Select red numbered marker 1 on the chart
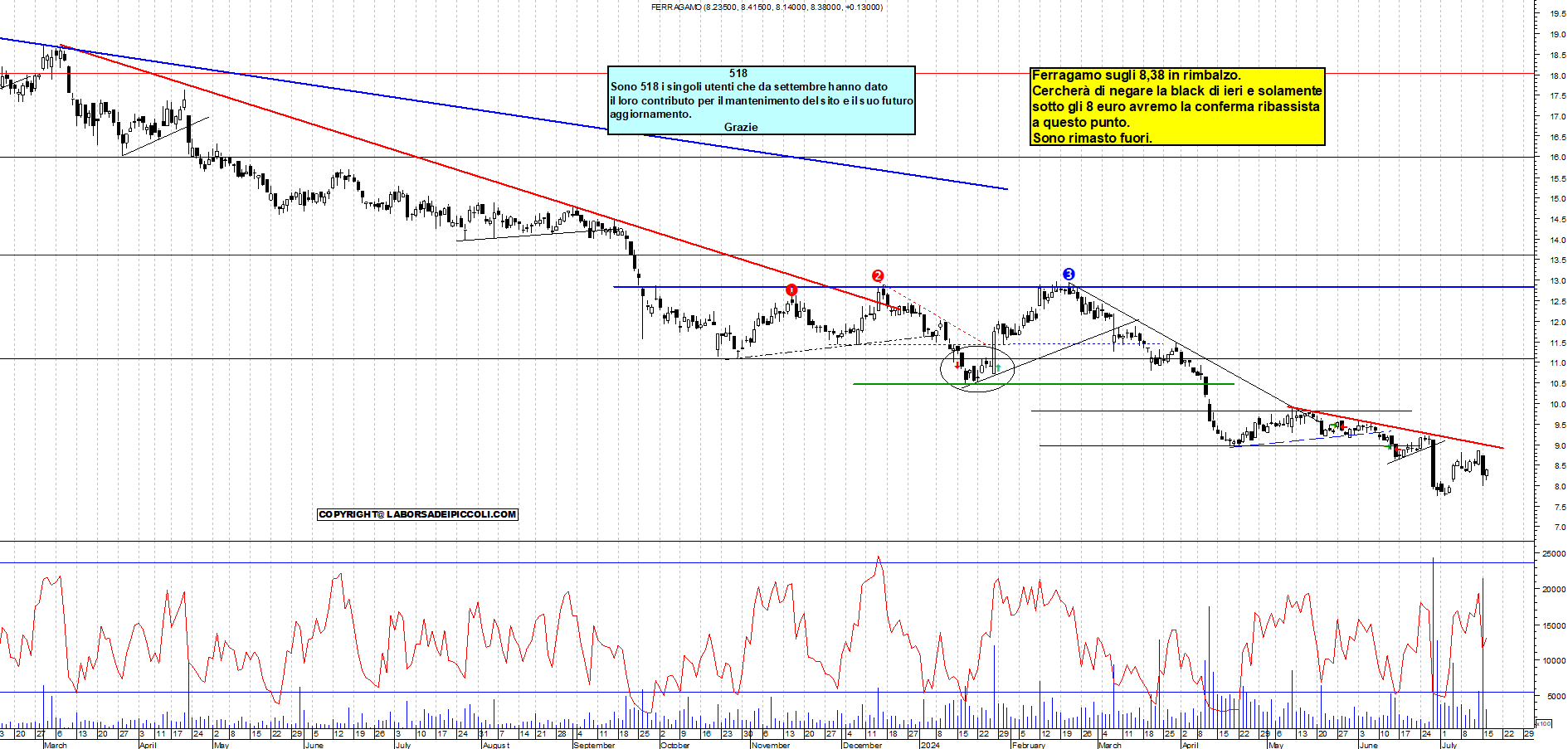 (x=791, y=289)
